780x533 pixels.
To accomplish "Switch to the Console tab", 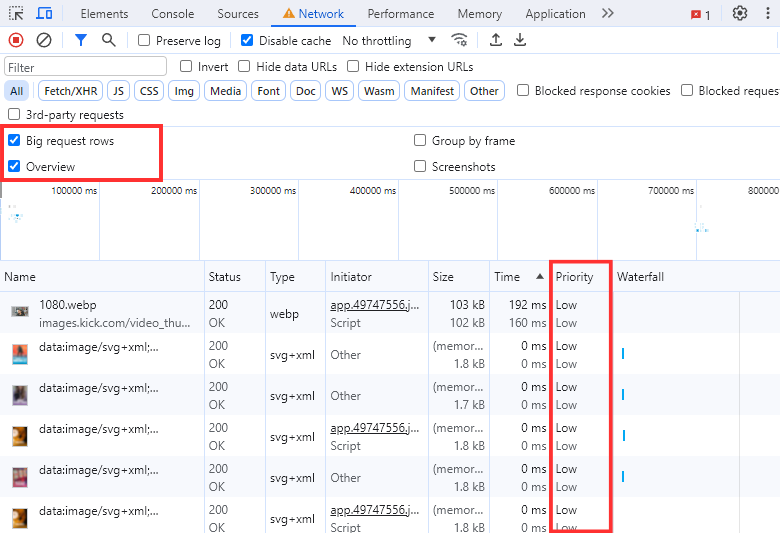I will click(x=173, y=14).
